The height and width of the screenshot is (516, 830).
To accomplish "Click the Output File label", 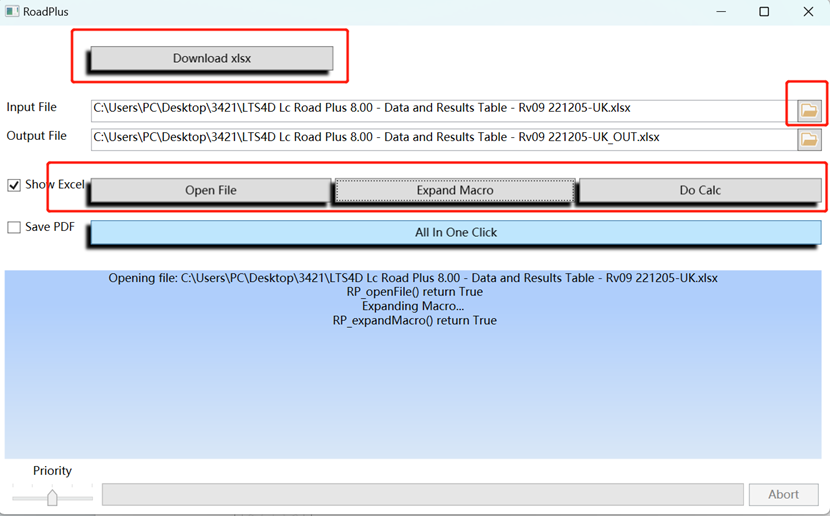I will [x=36, y=136].
